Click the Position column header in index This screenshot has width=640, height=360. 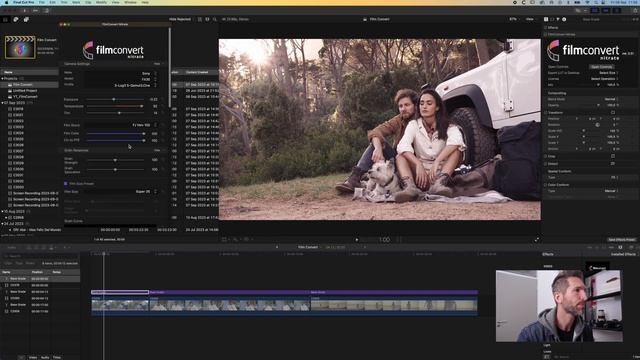click(x=37, y=272)
